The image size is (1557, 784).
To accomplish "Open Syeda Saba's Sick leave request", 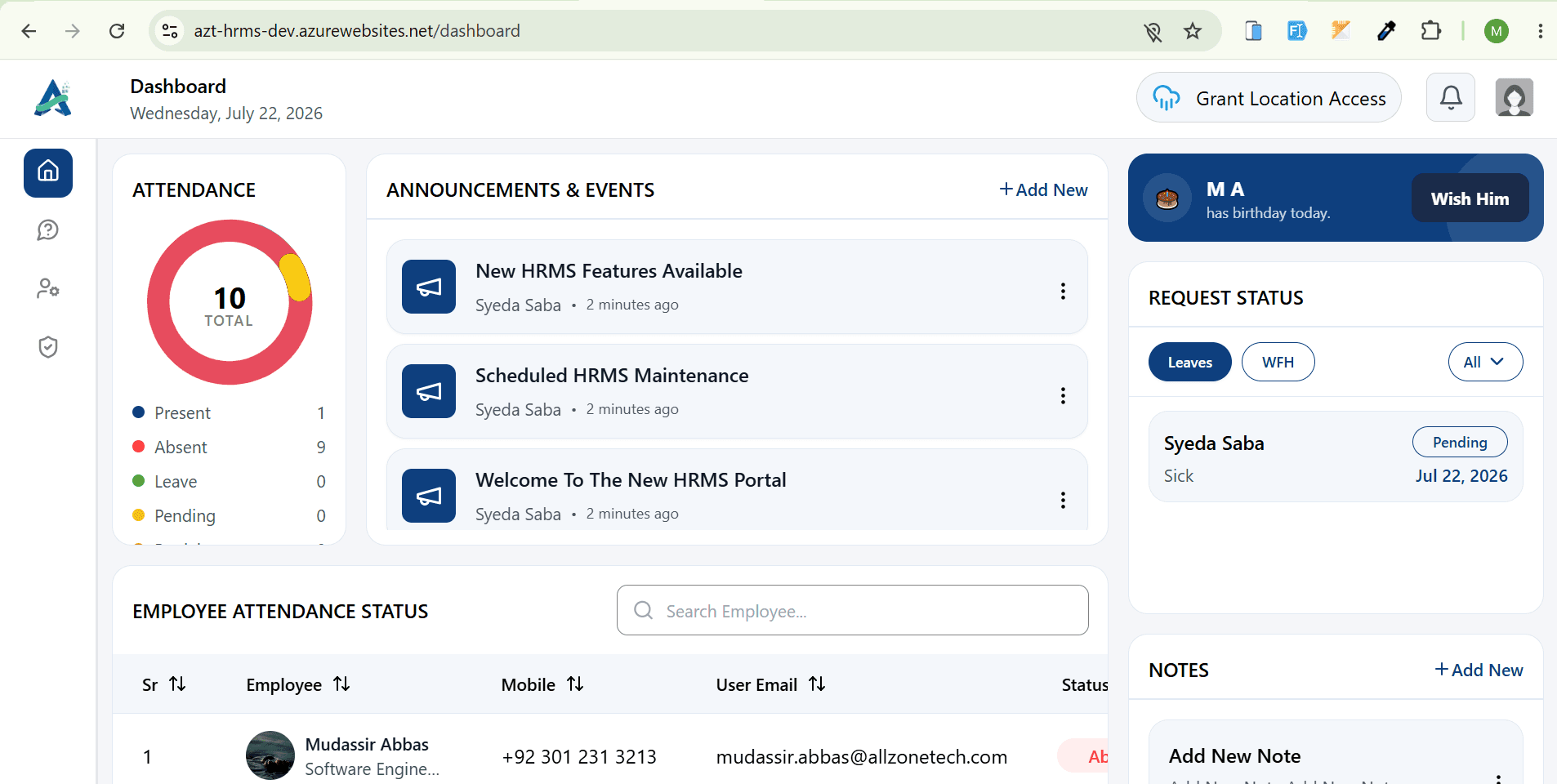I will [1336, 457].
